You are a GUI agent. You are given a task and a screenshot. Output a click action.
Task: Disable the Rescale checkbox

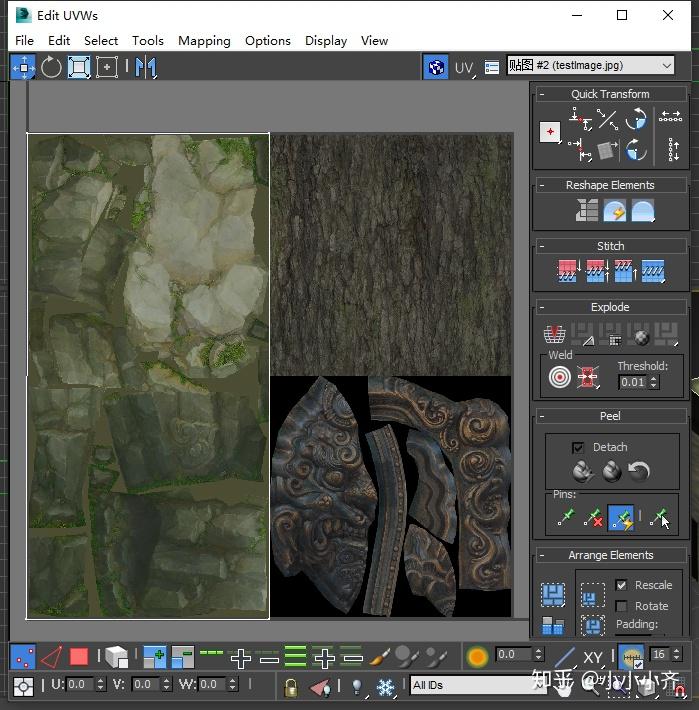pyautogui.click(x=621, y=585)
